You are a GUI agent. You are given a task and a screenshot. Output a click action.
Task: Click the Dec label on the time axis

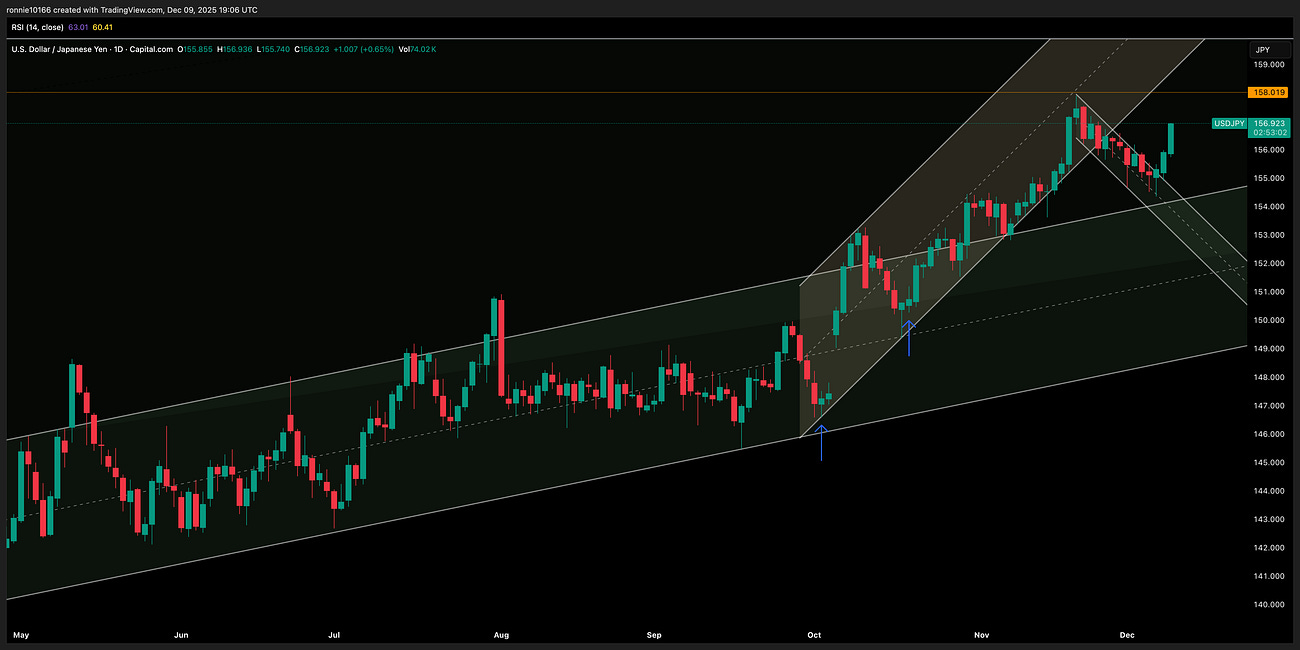tap(1126, 634)
